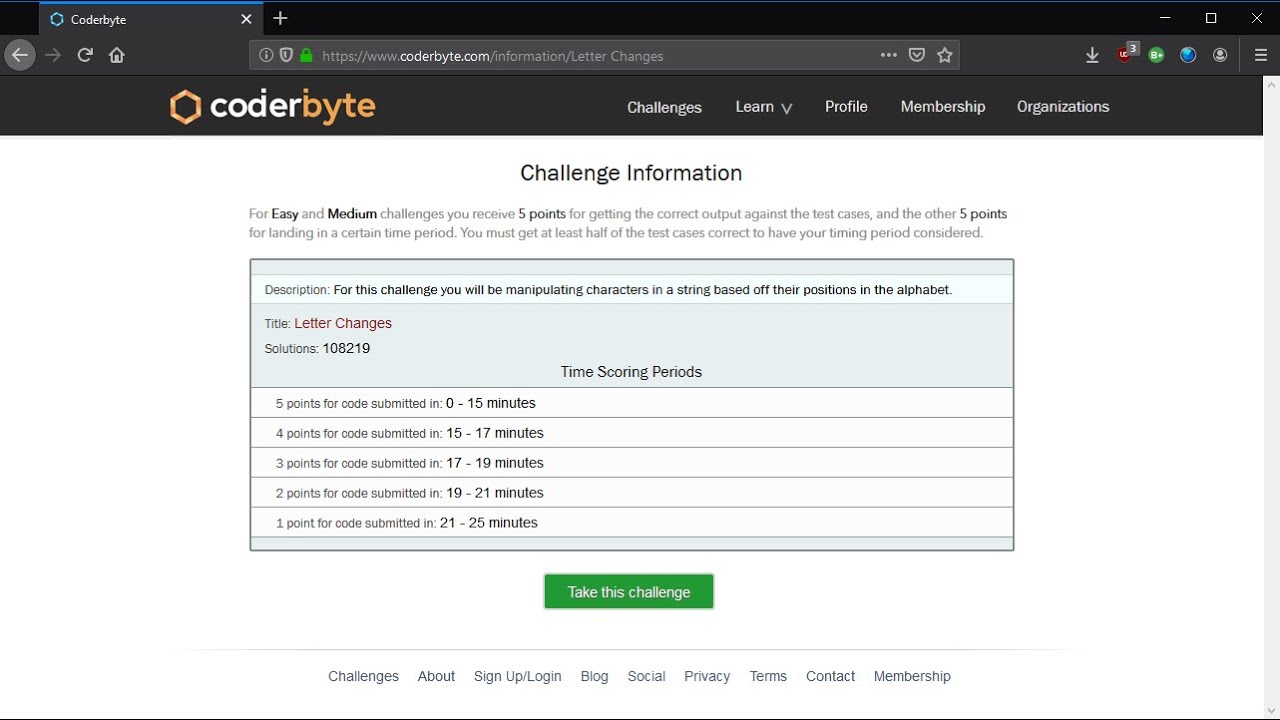The height and width of the screenshot is (720, 1280).
Task: Expand the Learn dropdown menu
Action: pos(764,107)
